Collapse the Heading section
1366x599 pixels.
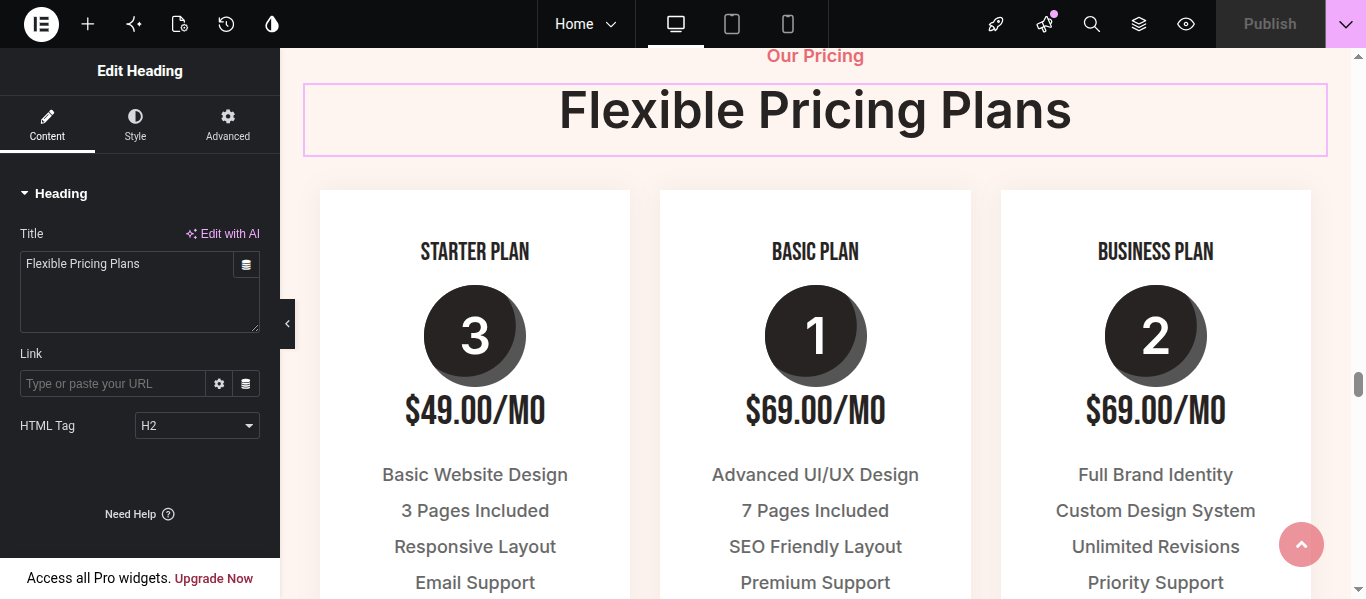54,194
